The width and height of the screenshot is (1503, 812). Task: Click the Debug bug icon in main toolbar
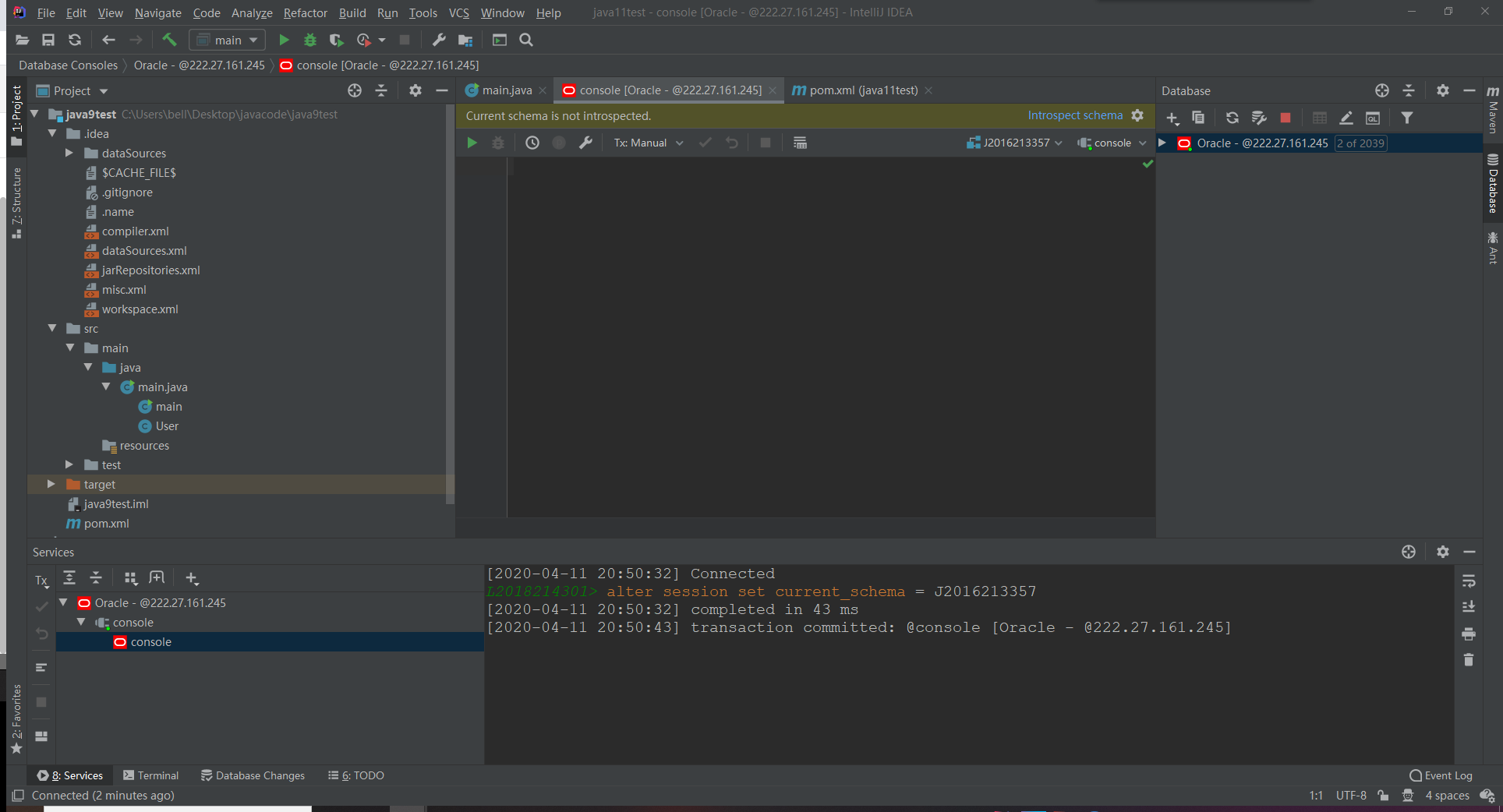coord(310,40)
